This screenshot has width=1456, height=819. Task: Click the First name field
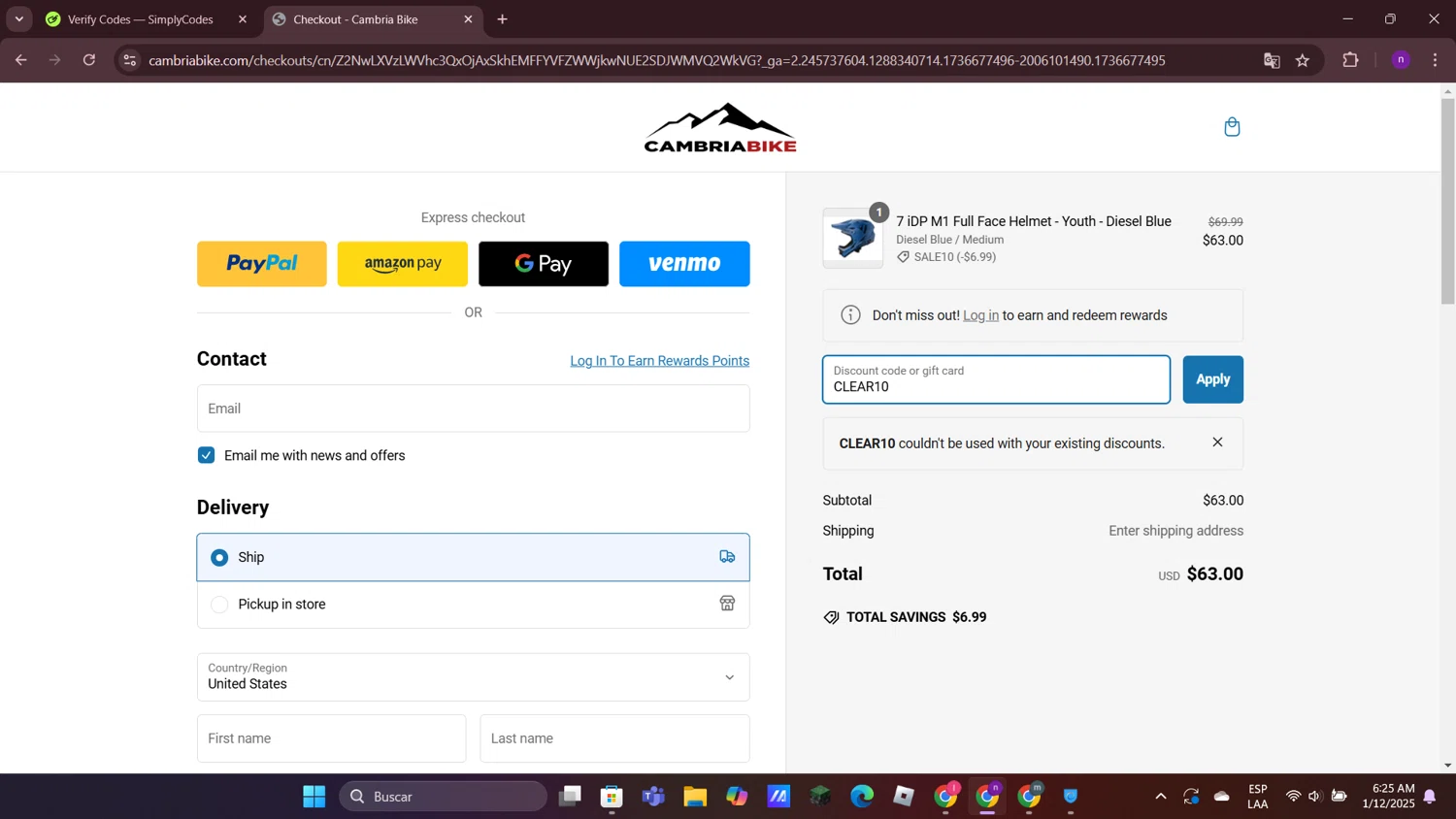click(x=331, y=738)
